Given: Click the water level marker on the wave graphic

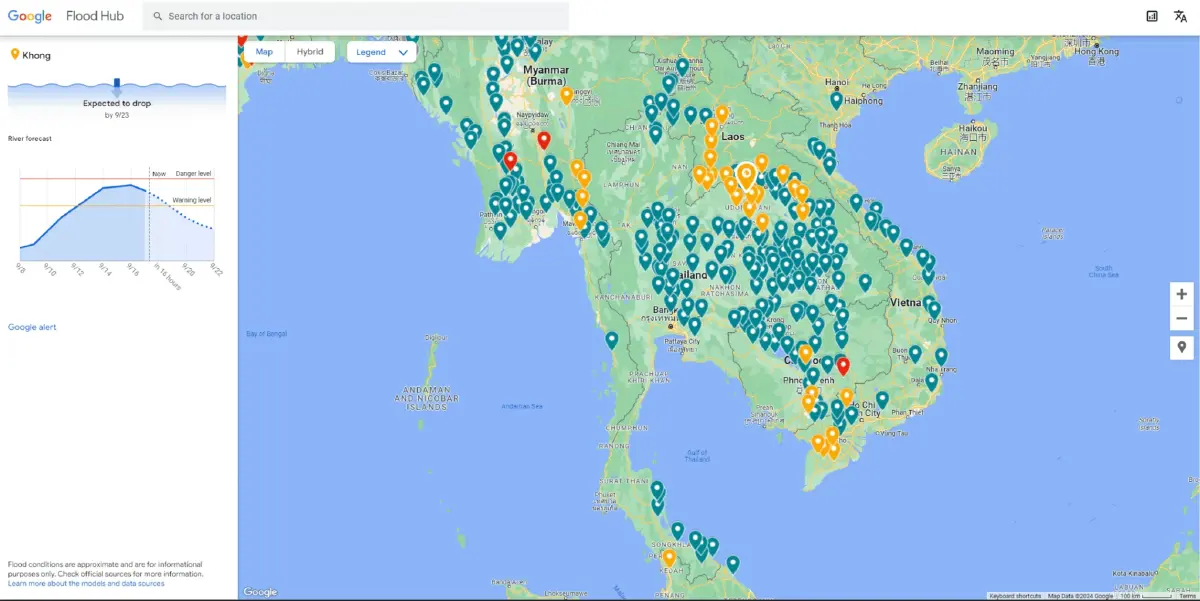Looking at the screenshot, I should pos(117,84).
